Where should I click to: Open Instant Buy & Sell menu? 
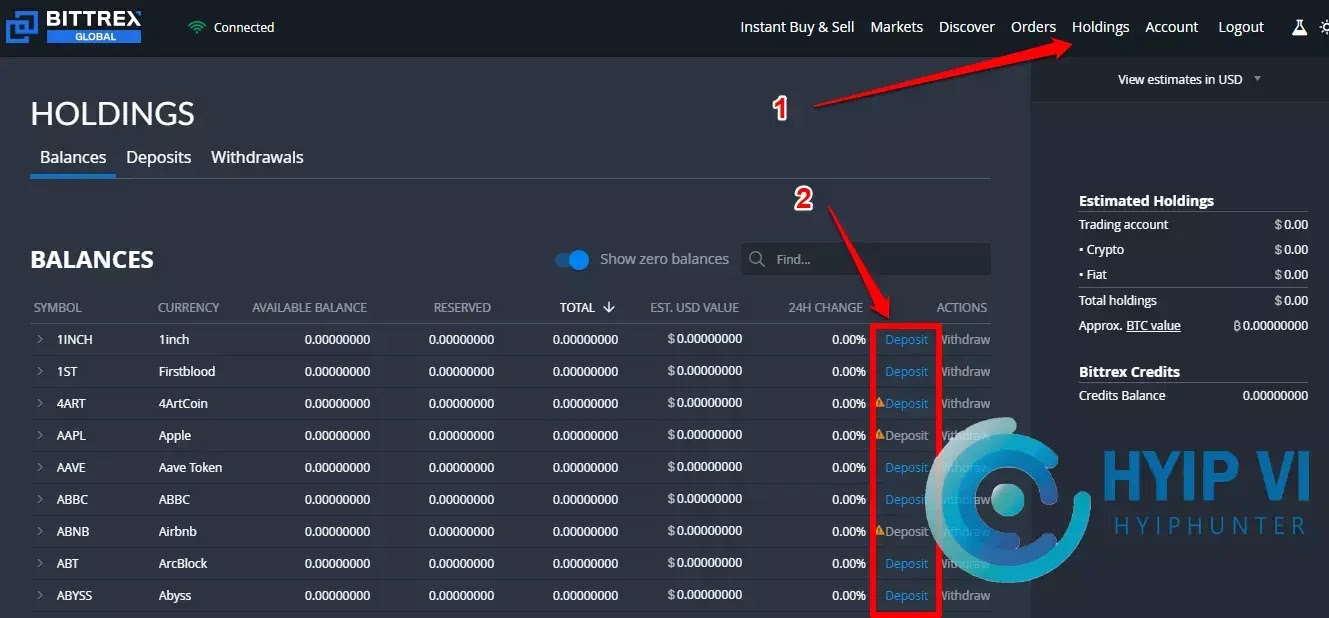[x=797, y=27]
